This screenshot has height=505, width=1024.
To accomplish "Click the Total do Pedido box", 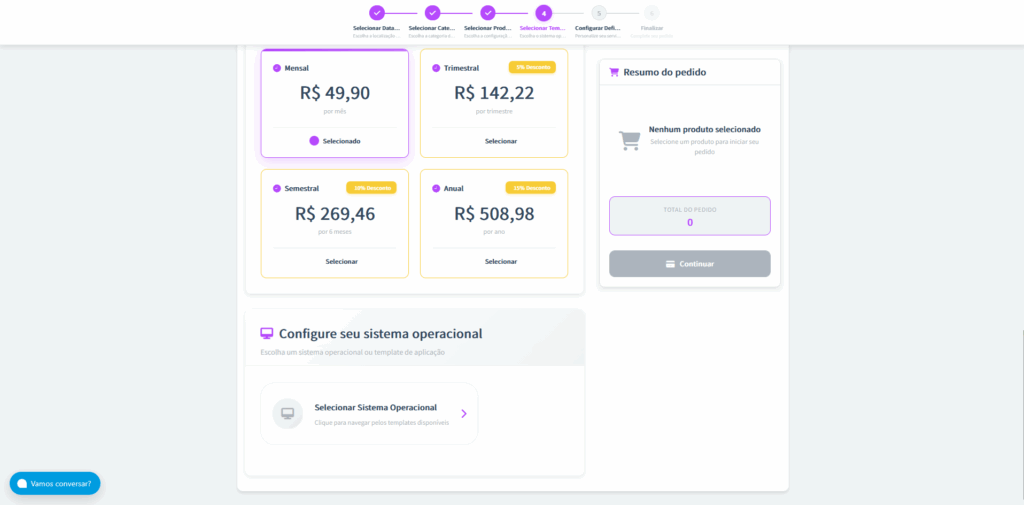I will (x=689, y=215).
